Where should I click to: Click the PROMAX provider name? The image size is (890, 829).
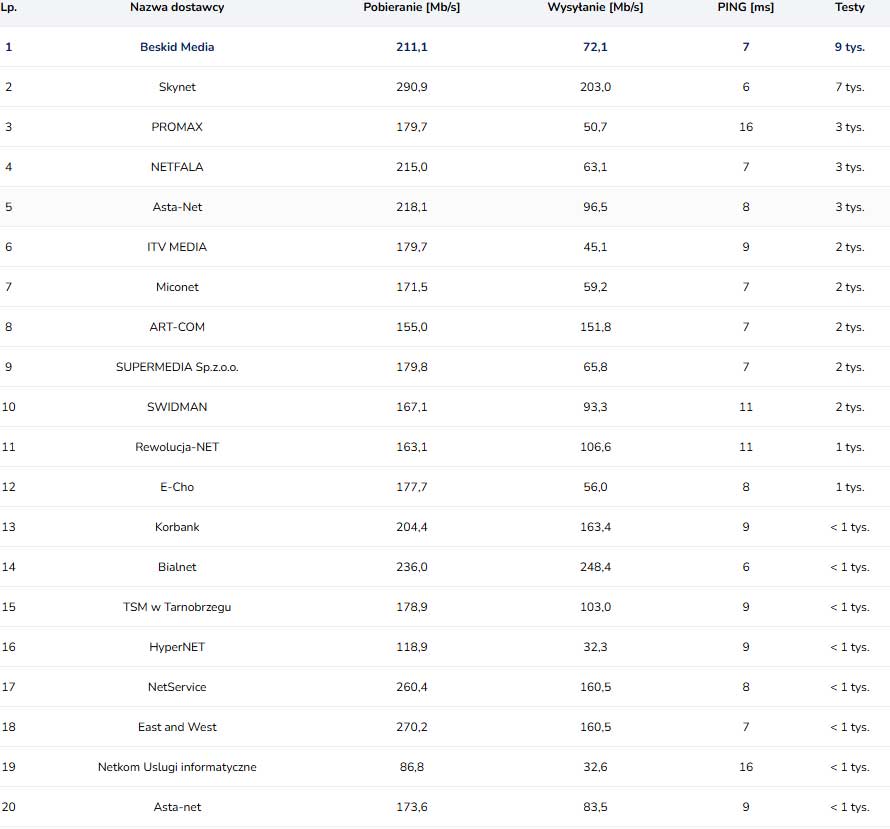point(177,127)
